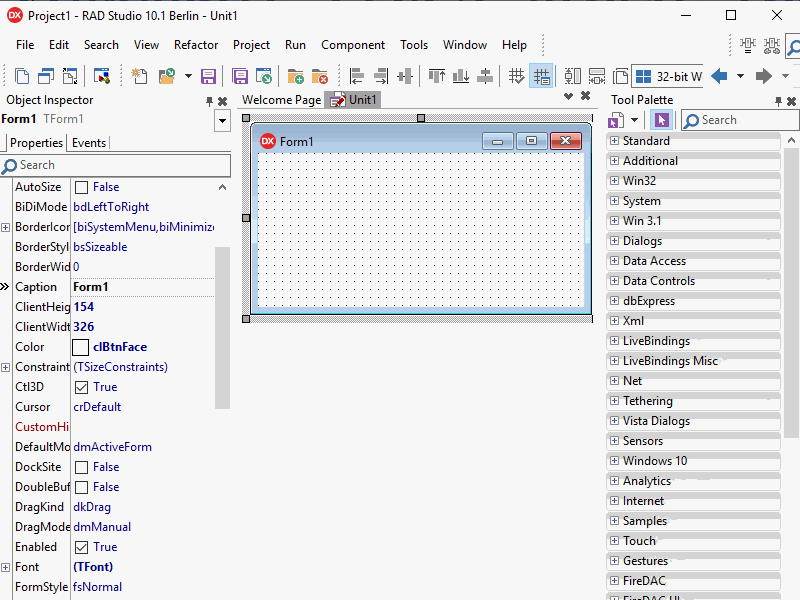The image size is (800, 600).
Task: Click the desktop layout icon in top-right toolbar
Action: 748,45
